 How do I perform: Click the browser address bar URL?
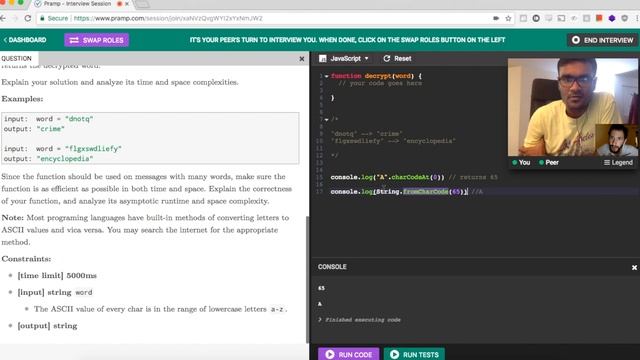point(168,18)
